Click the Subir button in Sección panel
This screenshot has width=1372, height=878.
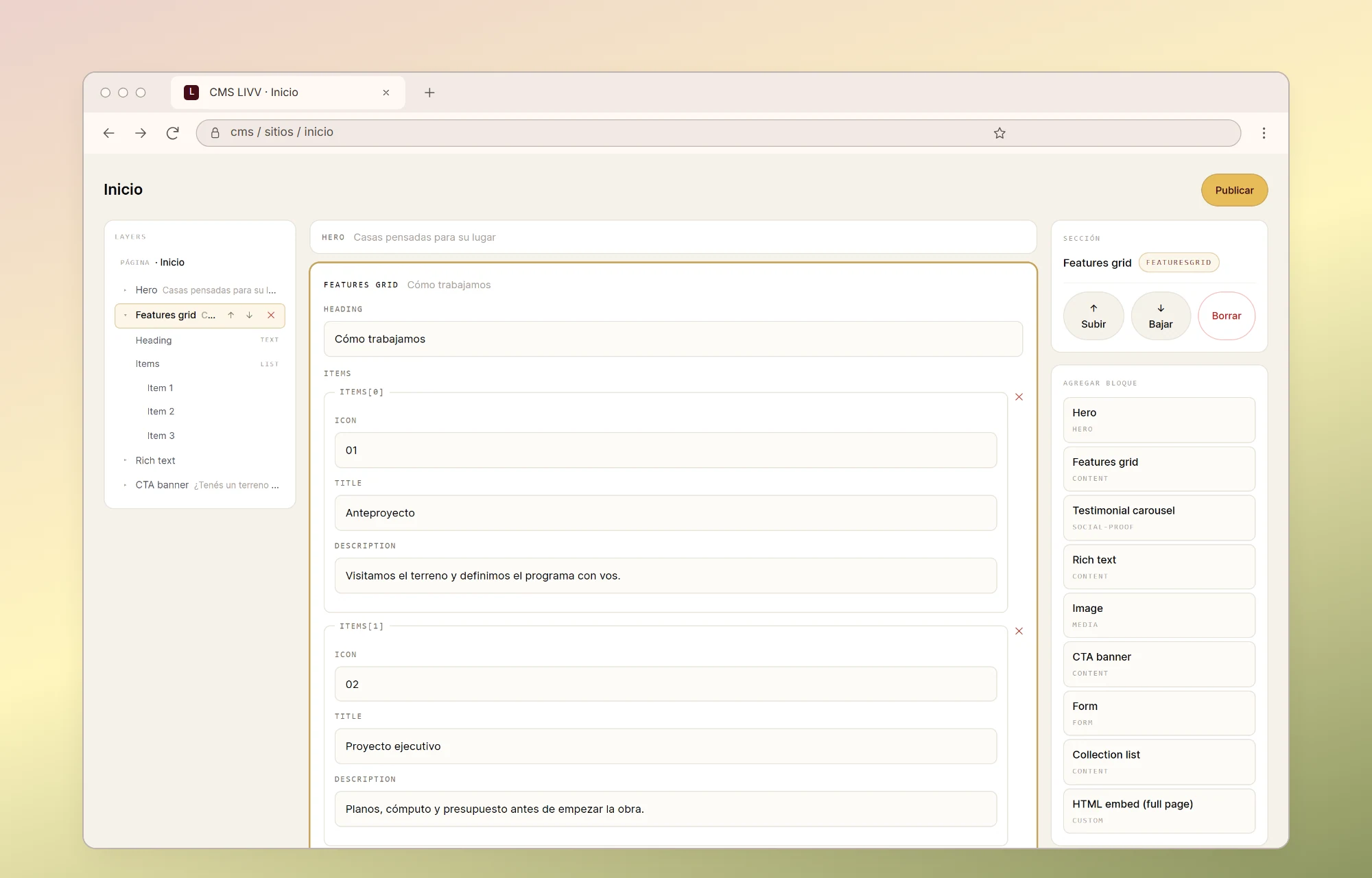tap(1093, 316)
